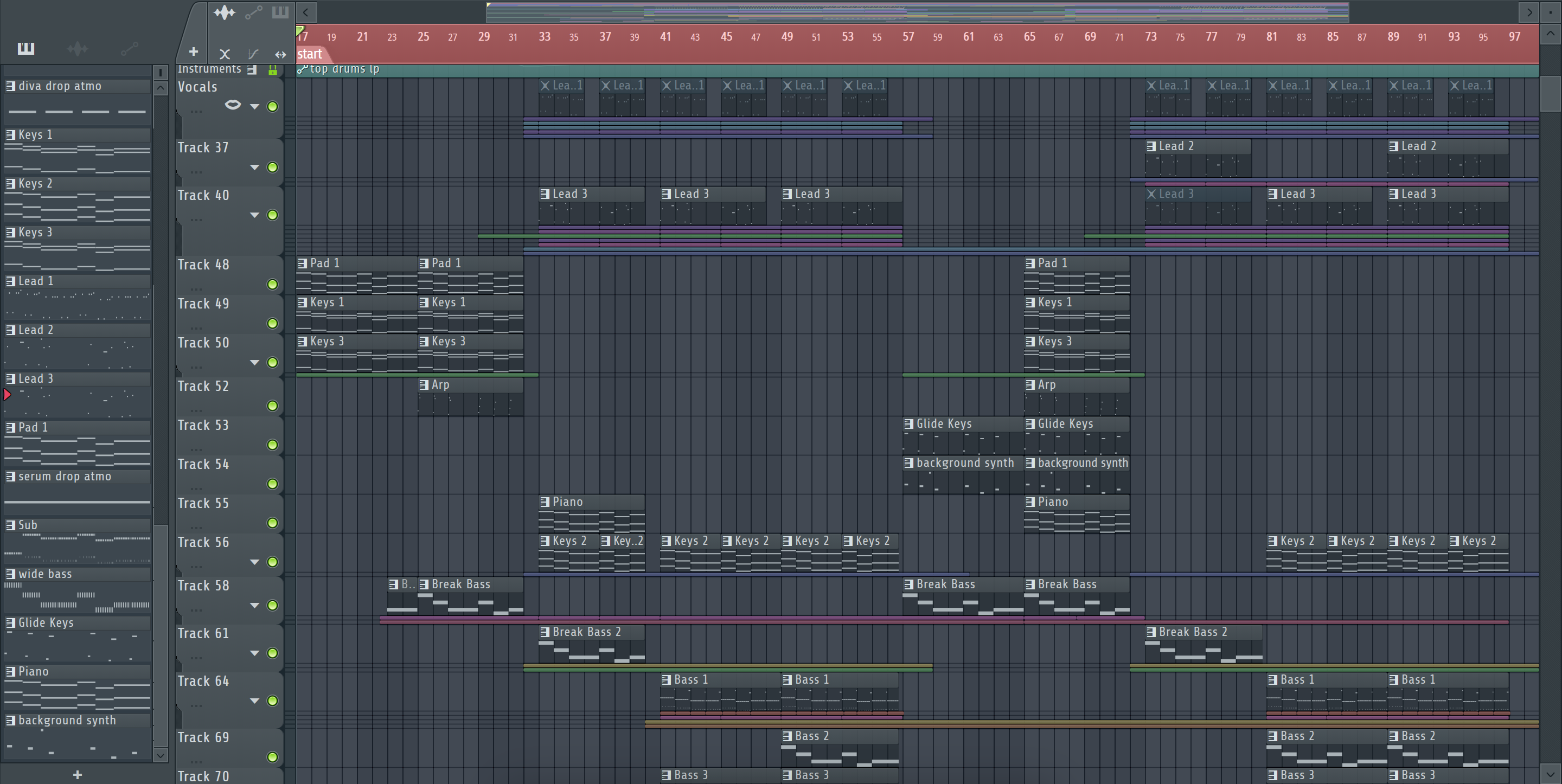The height and width of the screenshot is (784, 1562).
Task: Click the small dot button at top-right corner
Action: tap(1551, 11)
